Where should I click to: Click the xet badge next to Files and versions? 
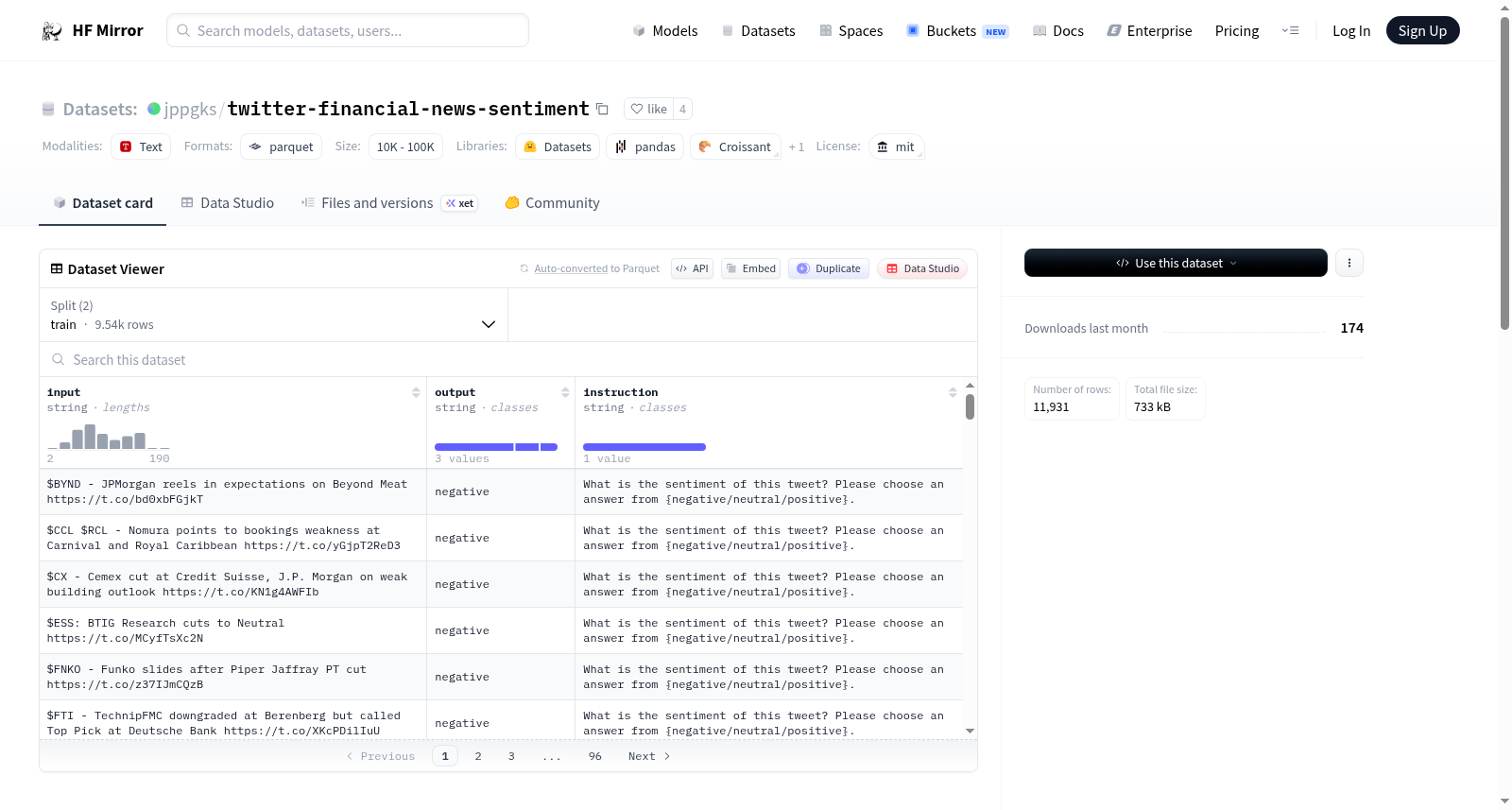tap(460, 203)
